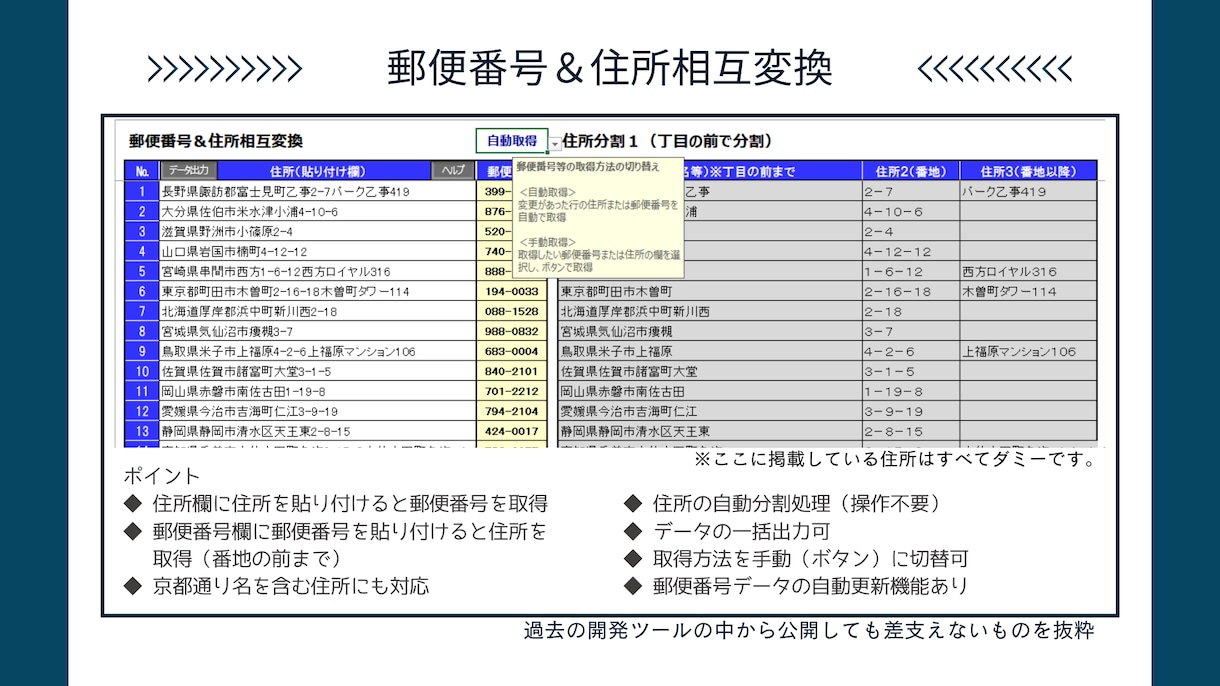The height and width of the screenshot is (686, 1220).
Task: Select split address cell 静岡県静岡市清水区天王東
Action: (709, 431)
